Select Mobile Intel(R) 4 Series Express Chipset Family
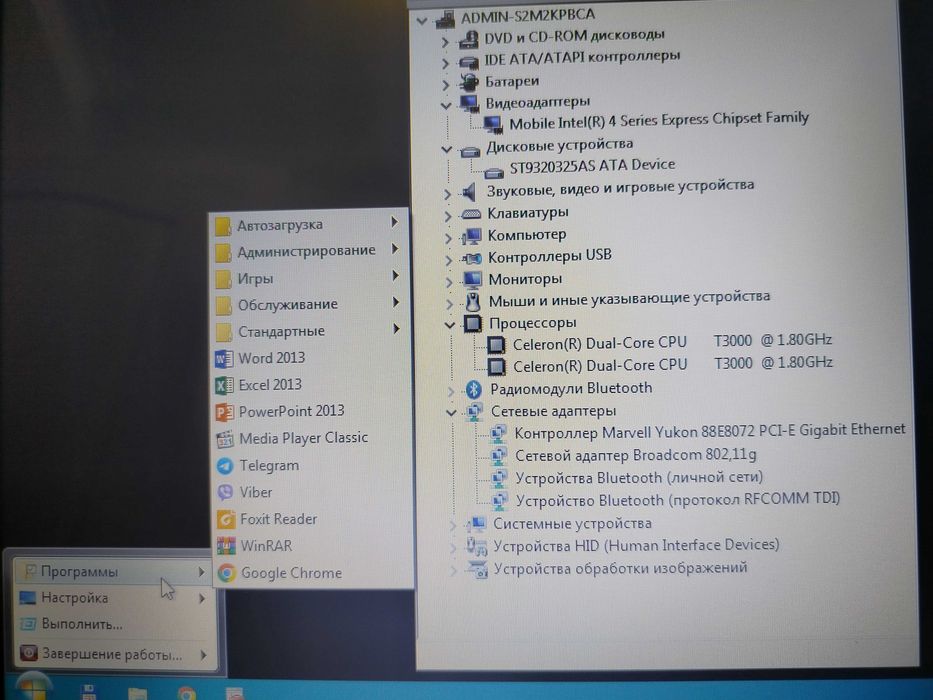 (x=659, y=121)
